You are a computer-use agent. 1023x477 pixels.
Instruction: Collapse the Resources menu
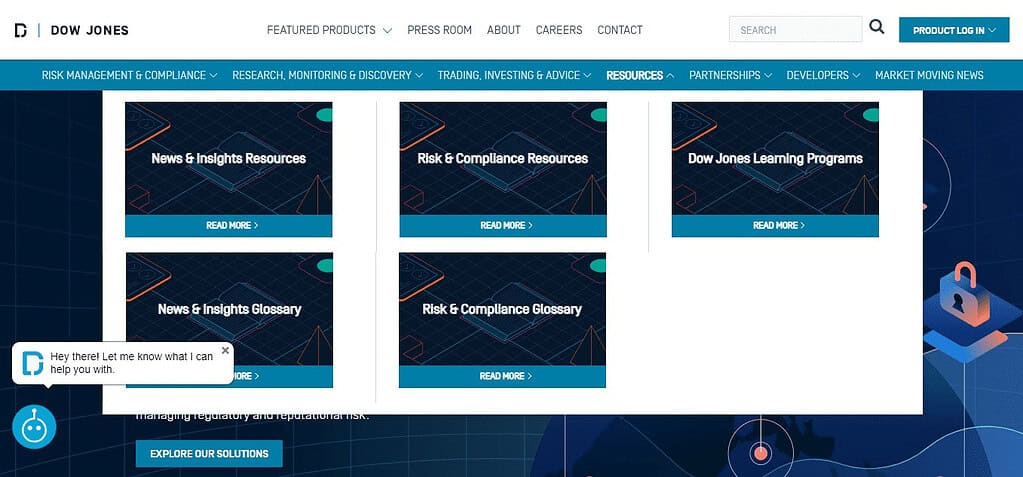[640, 75]
